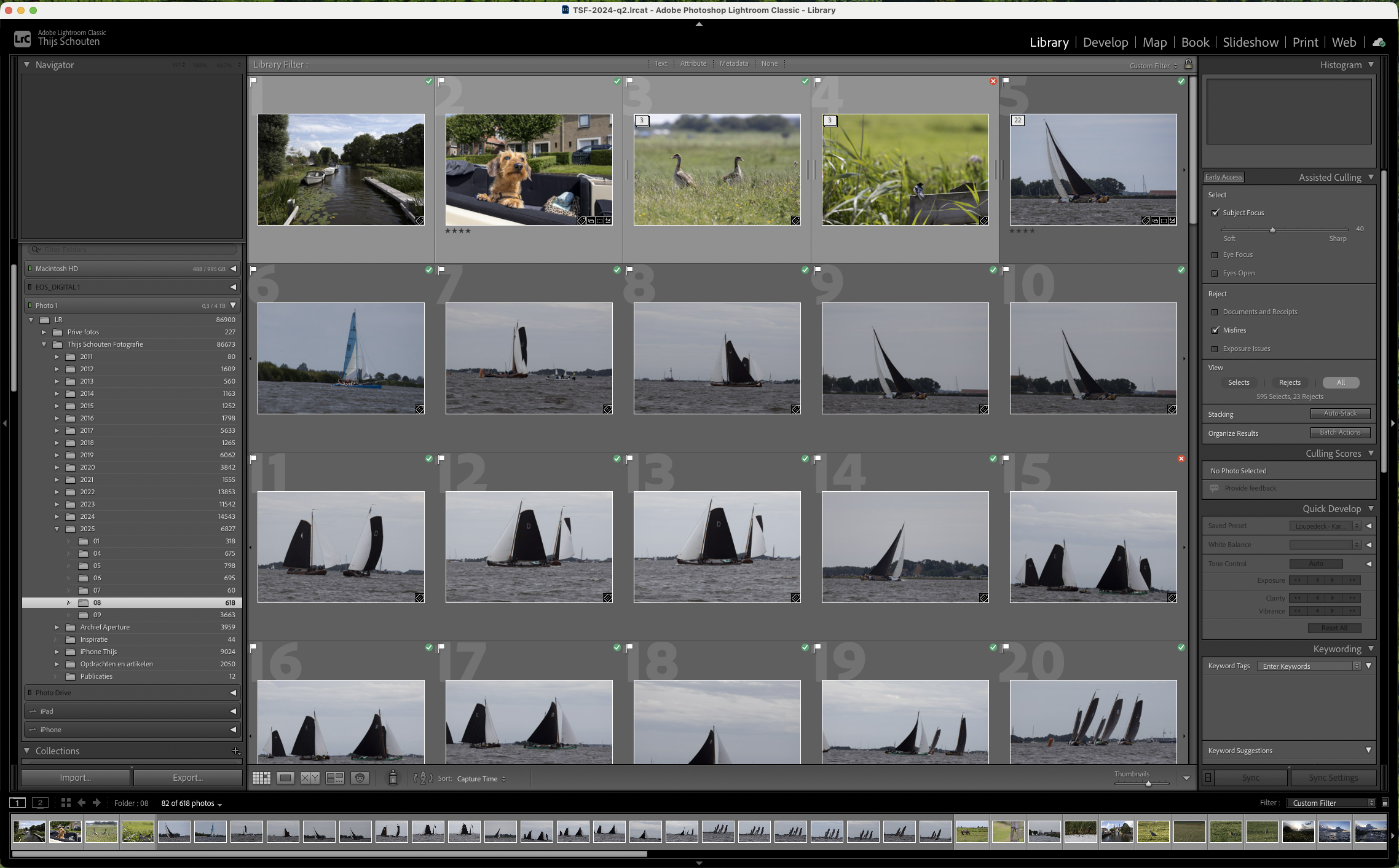The width and height of the screenshot is (1399, 868).
Task: Open People view face icon
Action: (x=360, y=778)
